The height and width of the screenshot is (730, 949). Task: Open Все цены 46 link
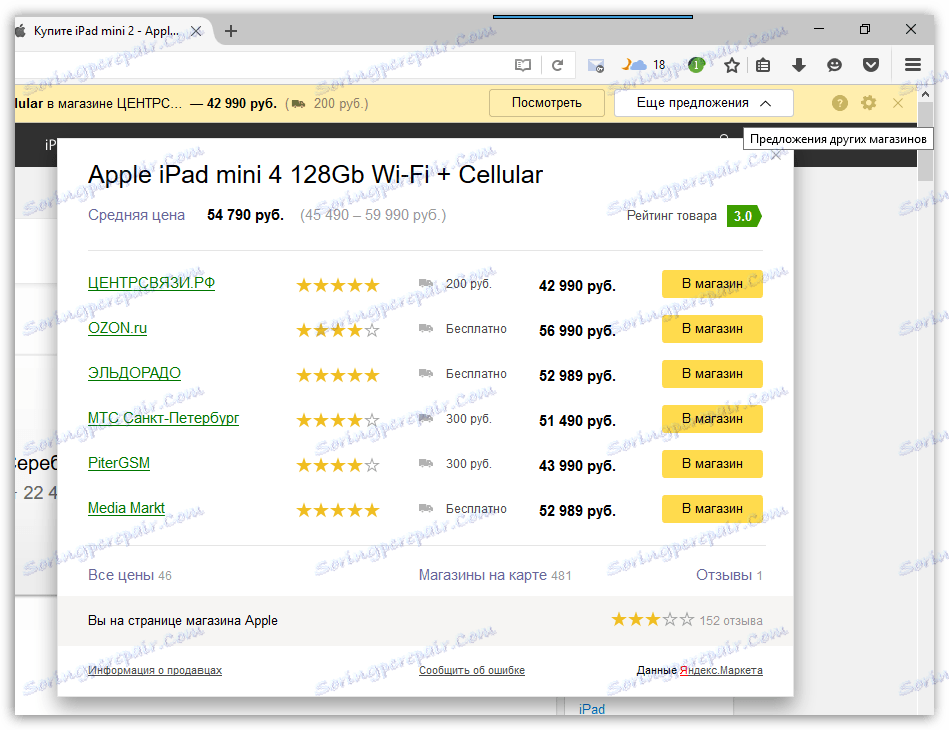[x=130, y=575]
